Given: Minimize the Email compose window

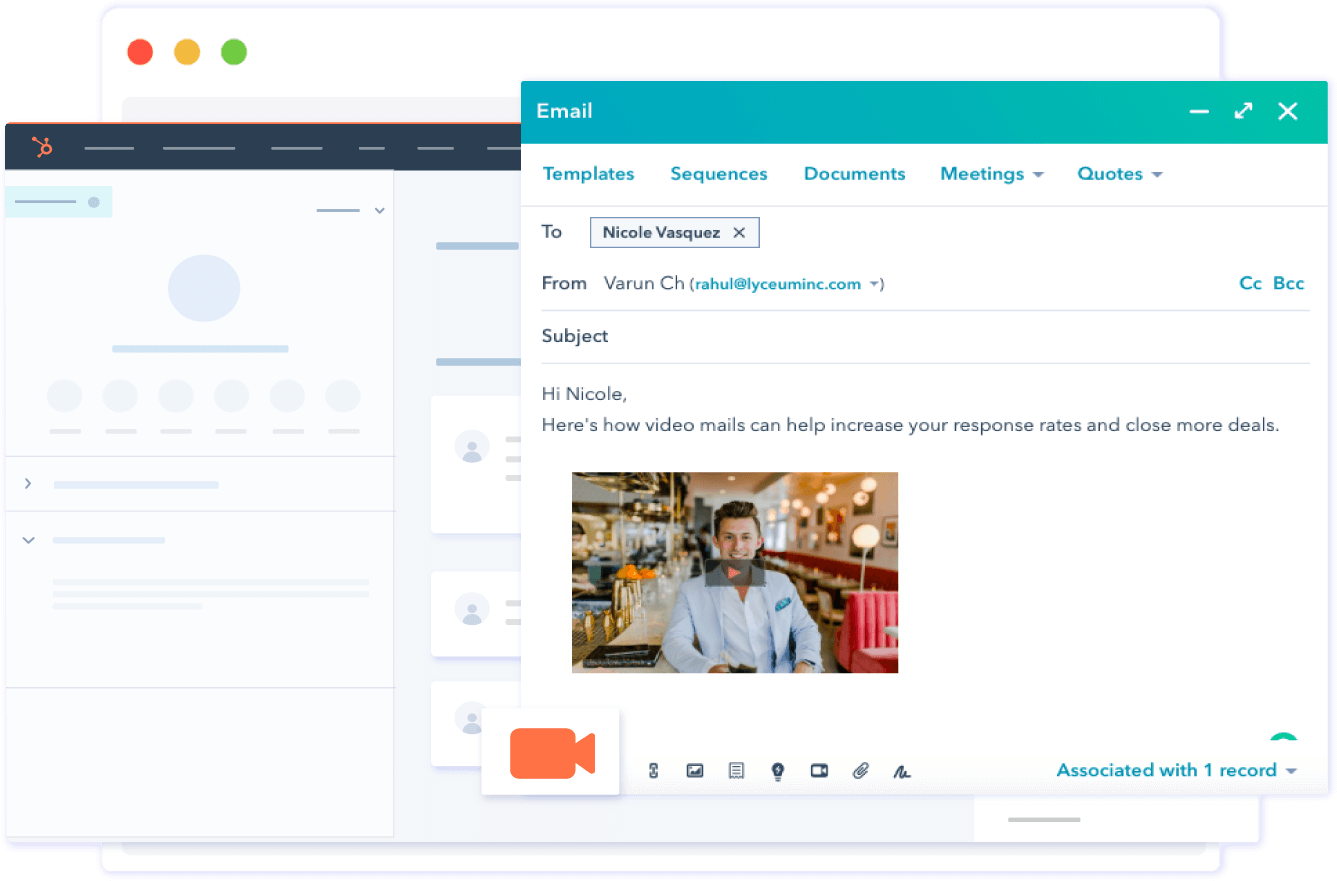Looking at the screenshot, I should coord(1199,111).
